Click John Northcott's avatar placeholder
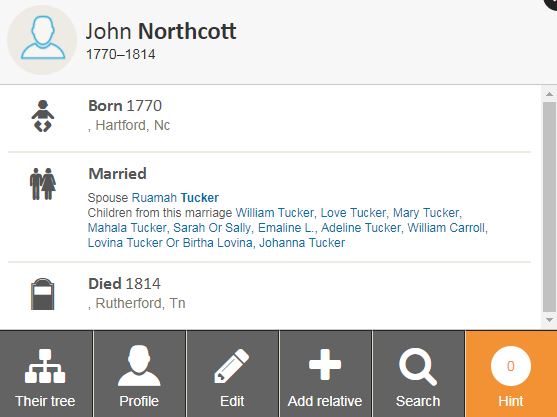This screenshot has height=417, width=557. tap(42, 40)
